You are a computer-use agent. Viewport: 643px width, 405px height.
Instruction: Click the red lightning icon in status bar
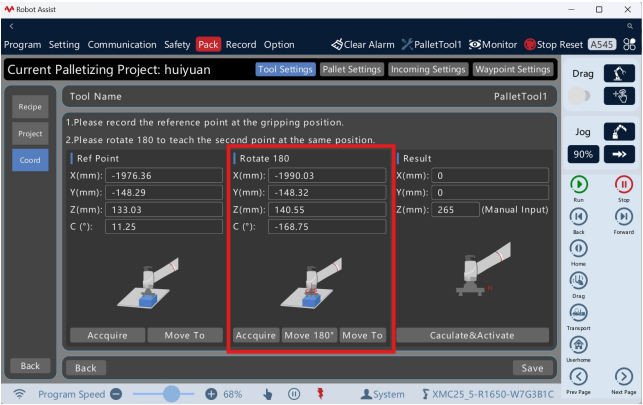pos(320,394)
